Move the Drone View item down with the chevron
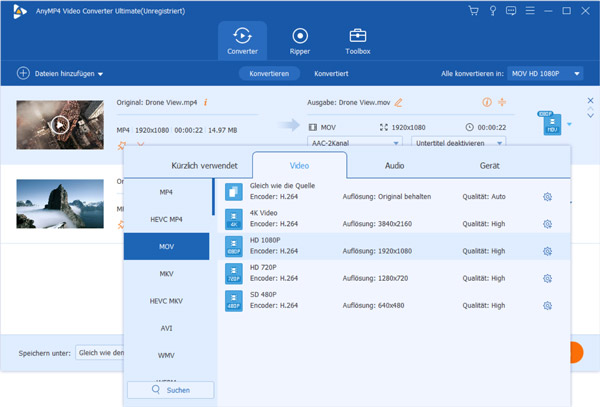The image size is (600, 407). click(x=590, y=115)
